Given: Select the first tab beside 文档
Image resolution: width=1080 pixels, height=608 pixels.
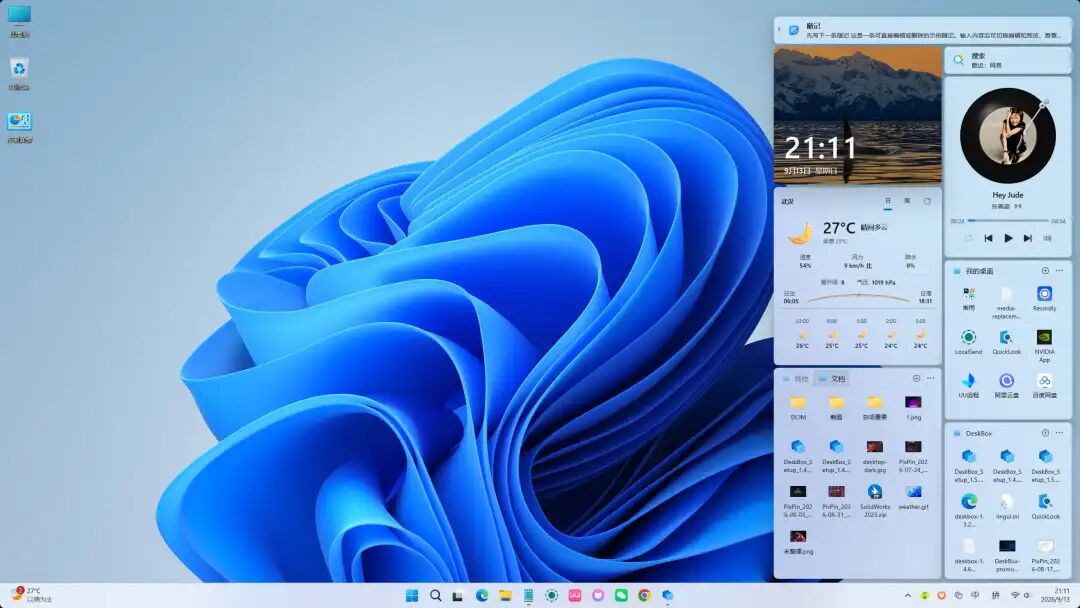Looking at the screenshot, I should pyautogui.click(x=796, y=379).
